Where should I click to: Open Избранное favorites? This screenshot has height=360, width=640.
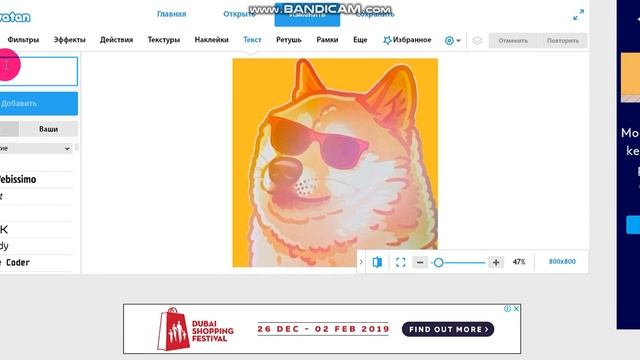(407, 40)
